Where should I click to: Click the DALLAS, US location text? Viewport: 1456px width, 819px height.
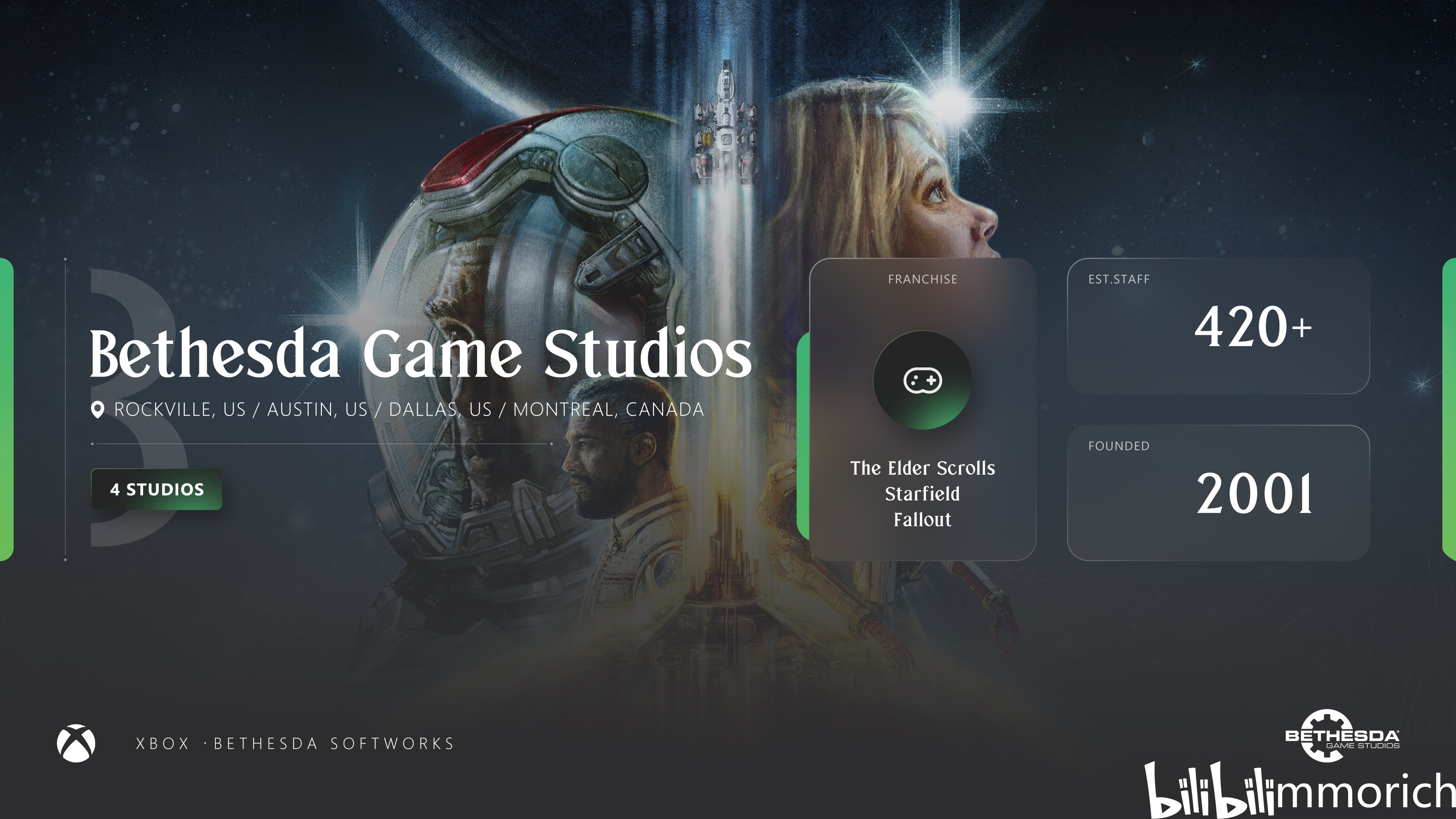pos(440,409)
